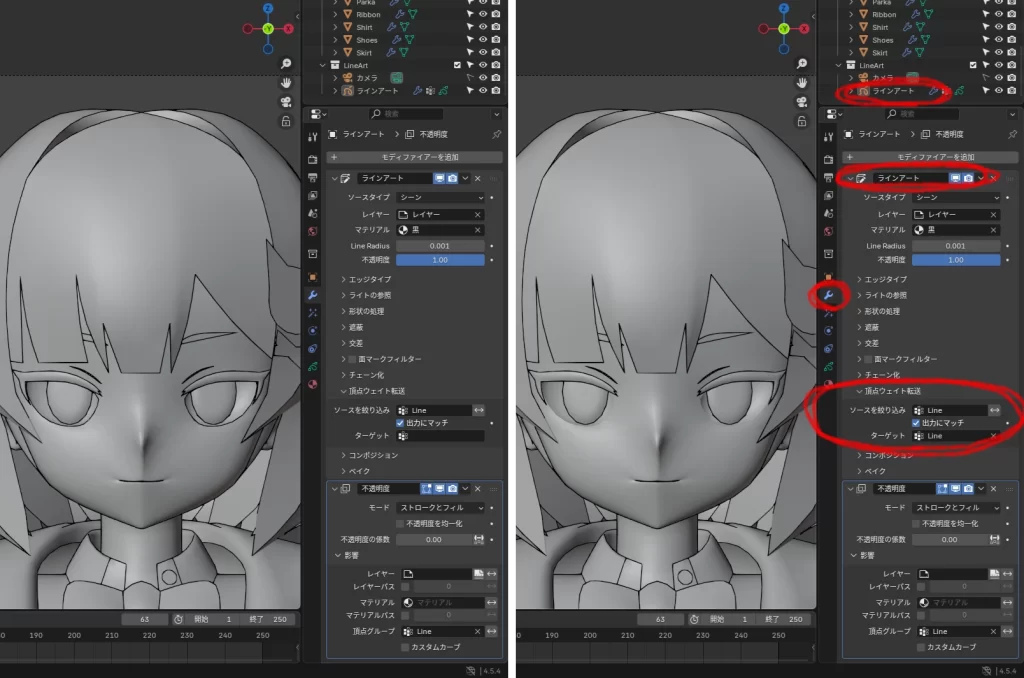The width and height of the screenshot is (1024, 678).
Task: Uncheck 出力にマッチ checkbox in left panel
Action: [x=401, y=423]
